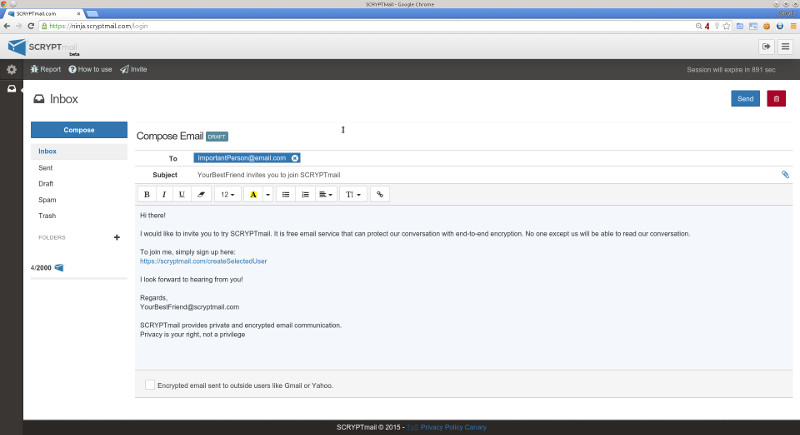Open the Spam folder
The width and height of the screenshot is (800, 435).
tap(47, 200)
